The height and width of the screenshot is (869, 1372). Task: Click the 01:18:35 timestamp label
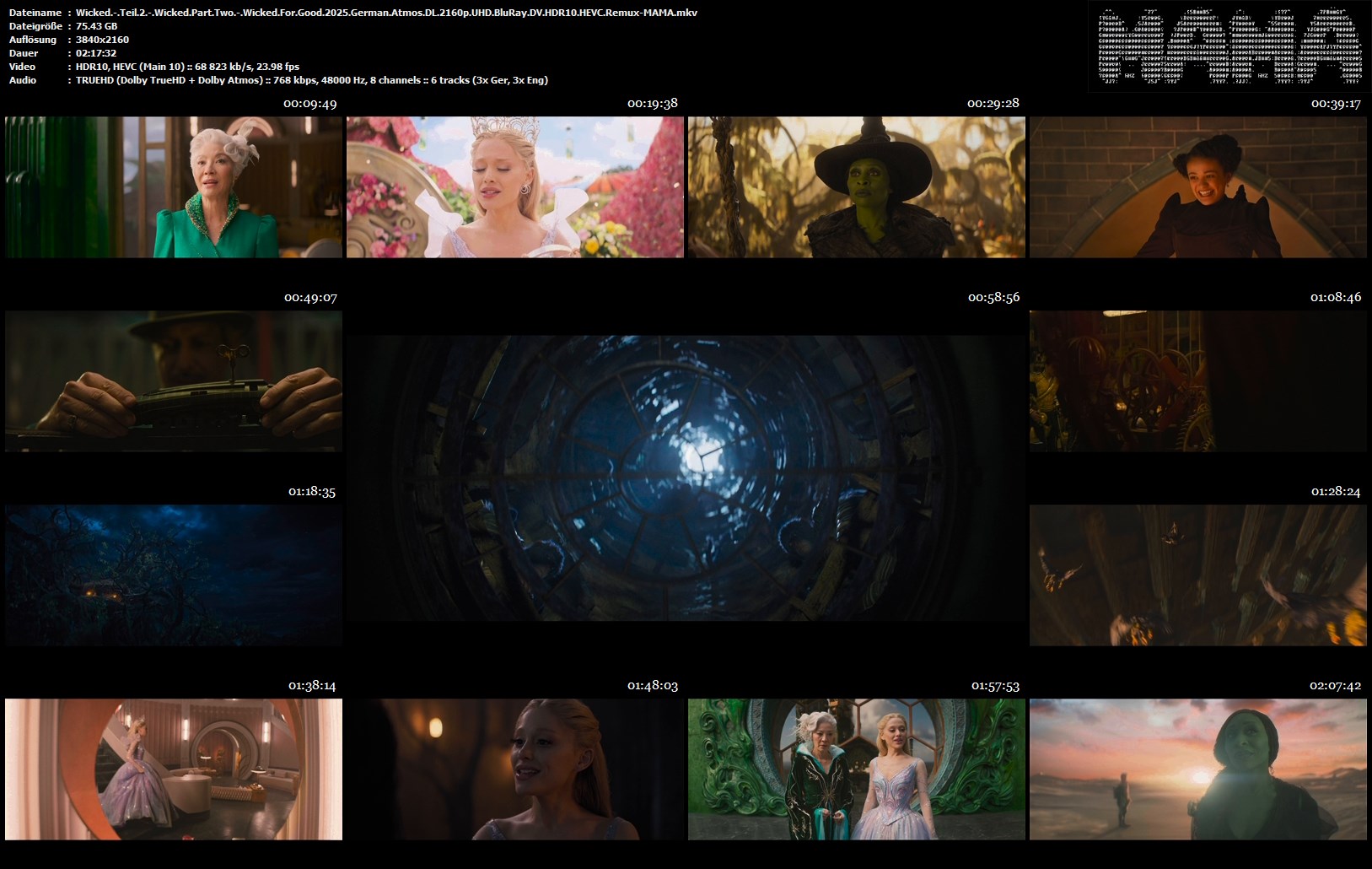(x=312, y=492)
